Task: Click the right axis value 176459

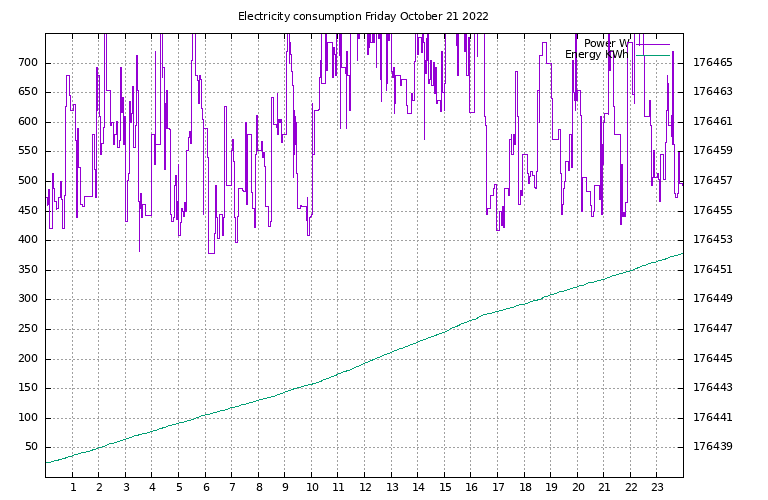Action: click(x=713, y=150)
